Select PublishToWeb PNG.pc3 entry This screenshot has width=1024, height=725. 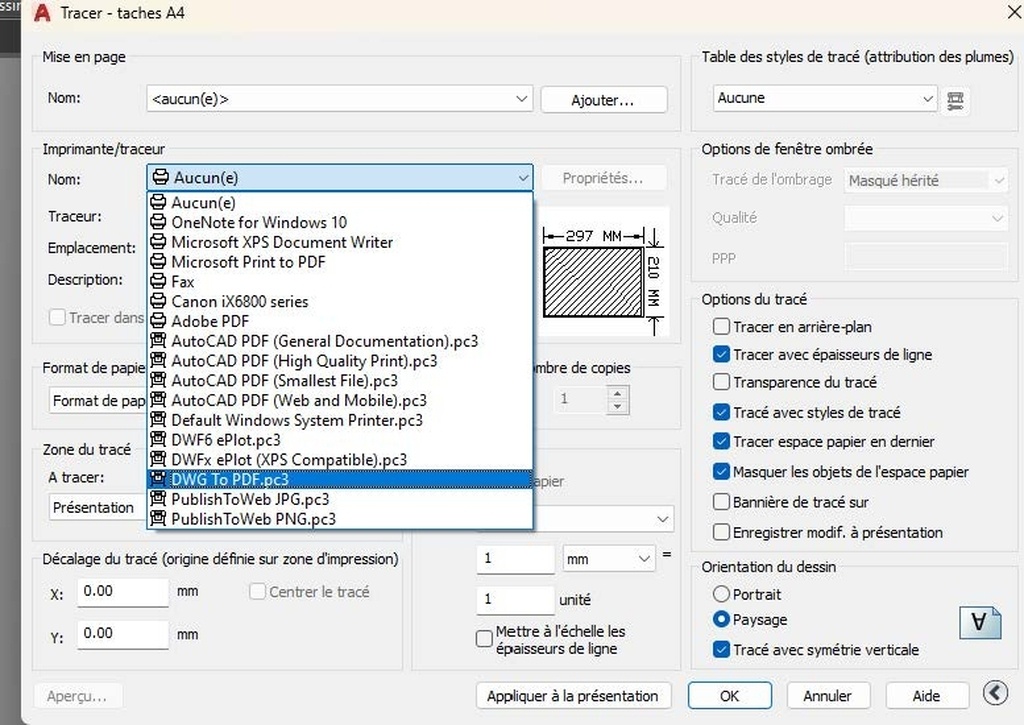pos(340,519)
